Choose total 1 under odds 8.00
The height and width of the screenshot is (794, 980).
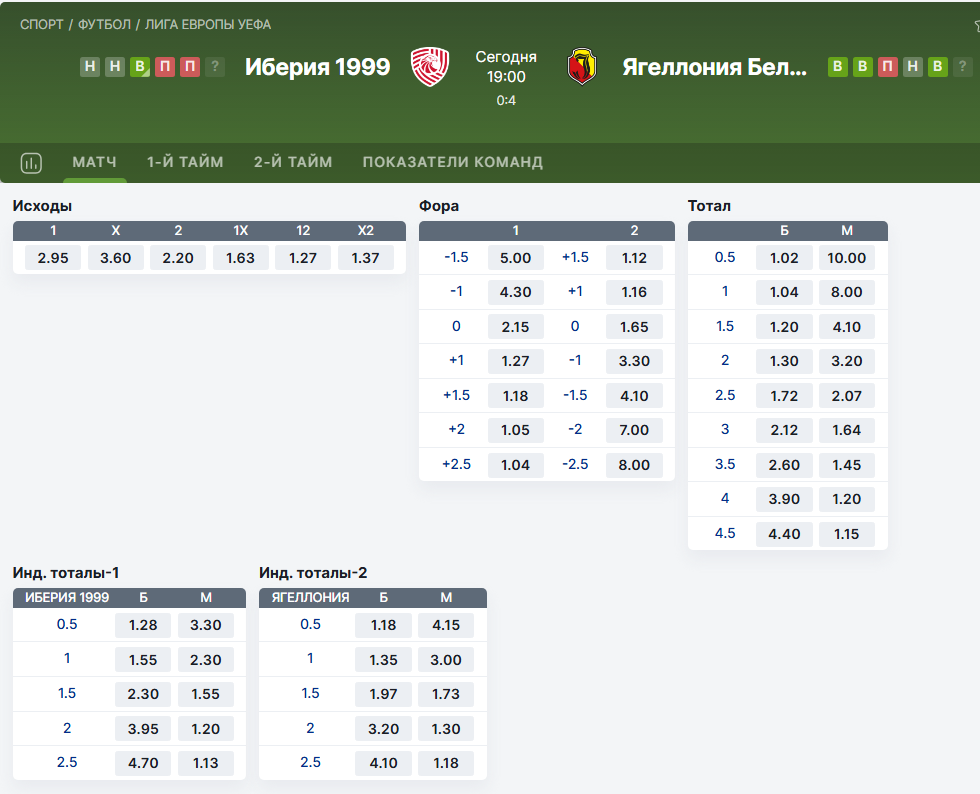[847, 292]
